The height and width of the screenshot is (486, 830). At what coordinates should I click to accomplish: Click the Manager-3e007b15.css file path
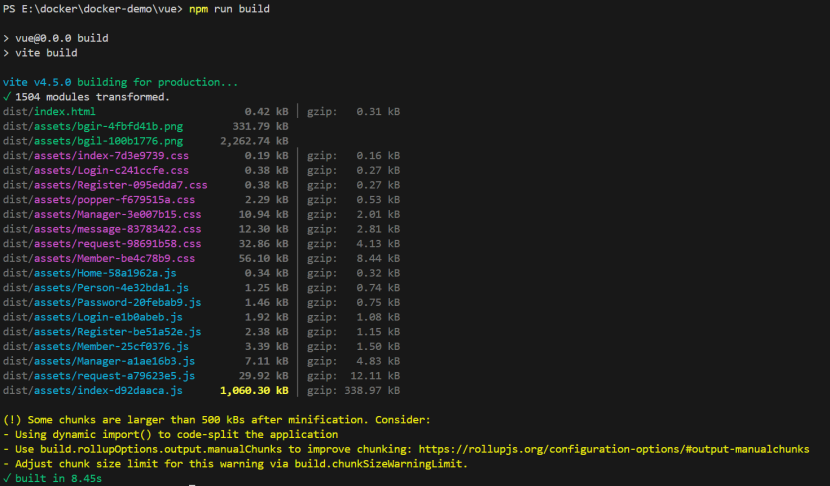[102, 214]
